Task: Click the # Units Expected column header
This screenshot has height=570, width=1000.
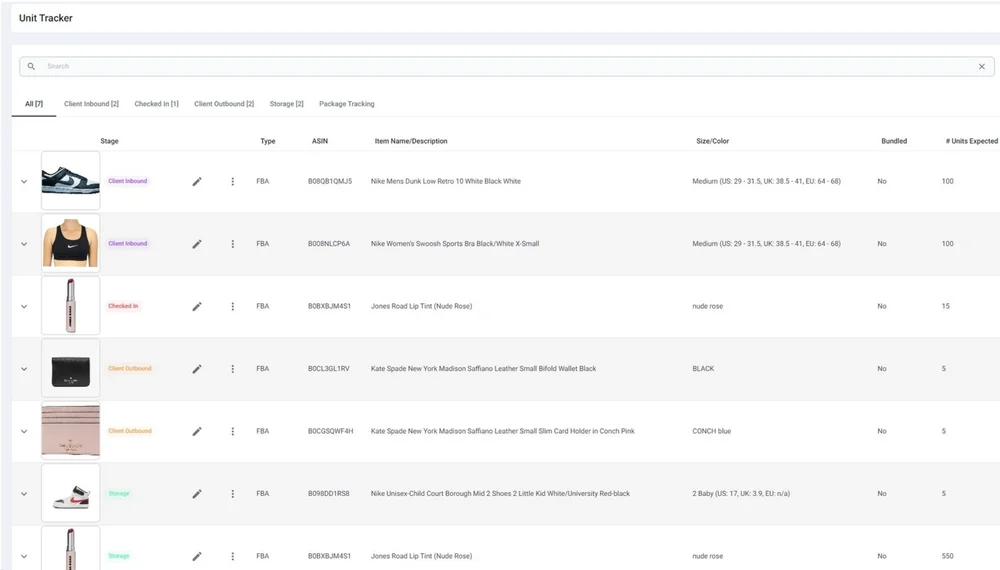Action: (x=971, y=141)
